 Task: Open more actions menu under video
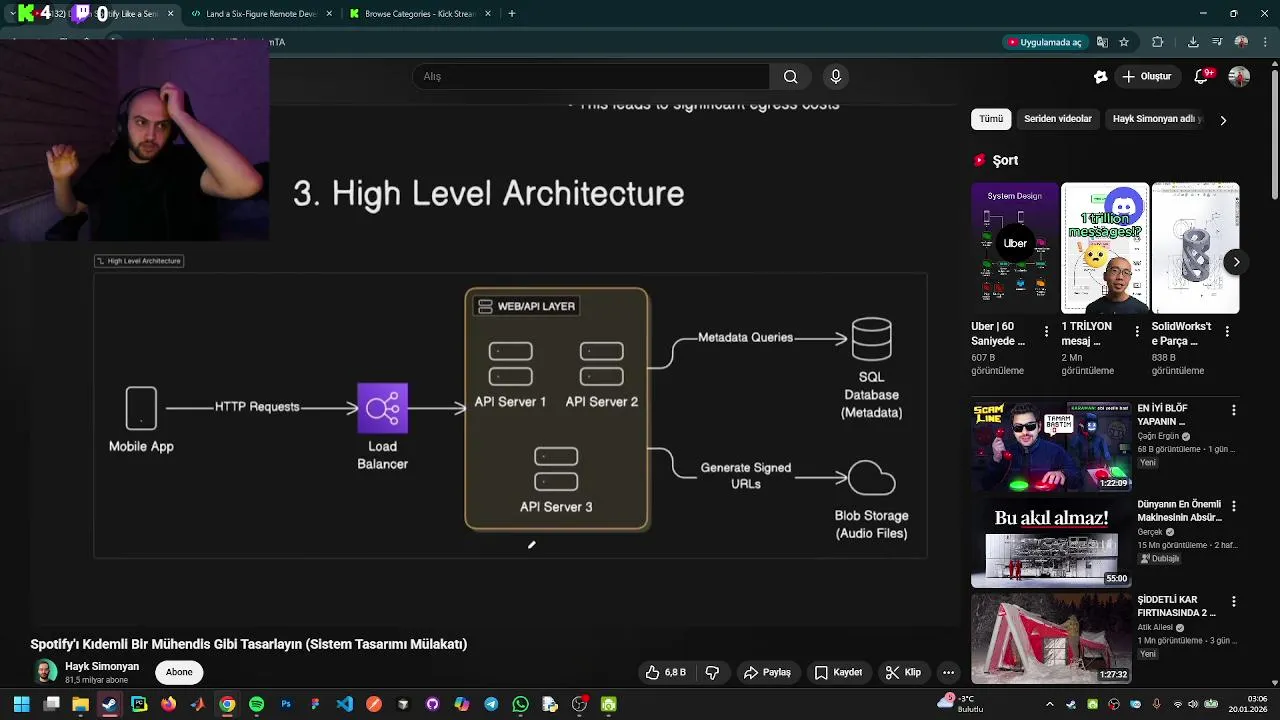click(x=948, y=672)
